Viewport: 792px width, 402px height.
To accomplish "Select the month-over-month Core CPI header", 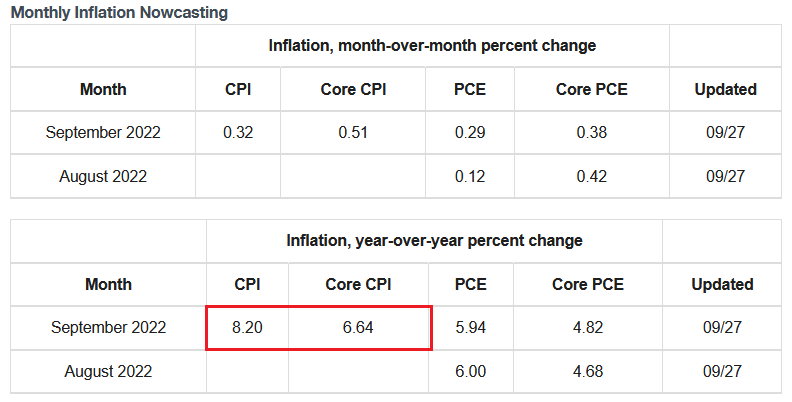I will (353, 89).
